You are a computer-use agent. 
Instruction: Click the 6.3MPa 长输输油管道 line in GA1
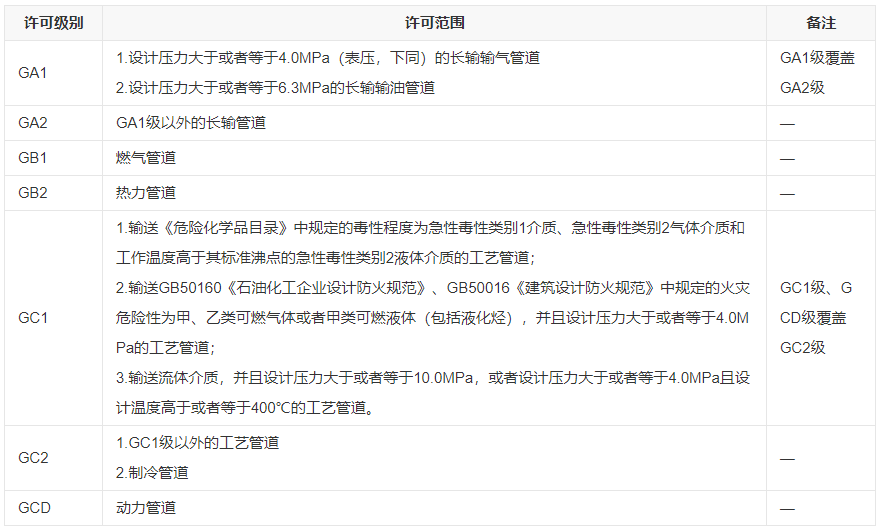coord(276,88)
